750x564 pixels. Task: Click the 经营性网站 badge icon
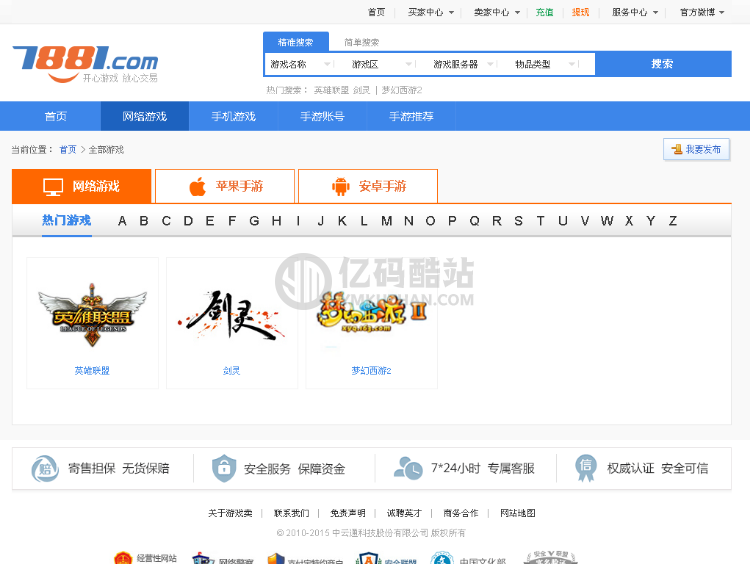click(123, 558)
